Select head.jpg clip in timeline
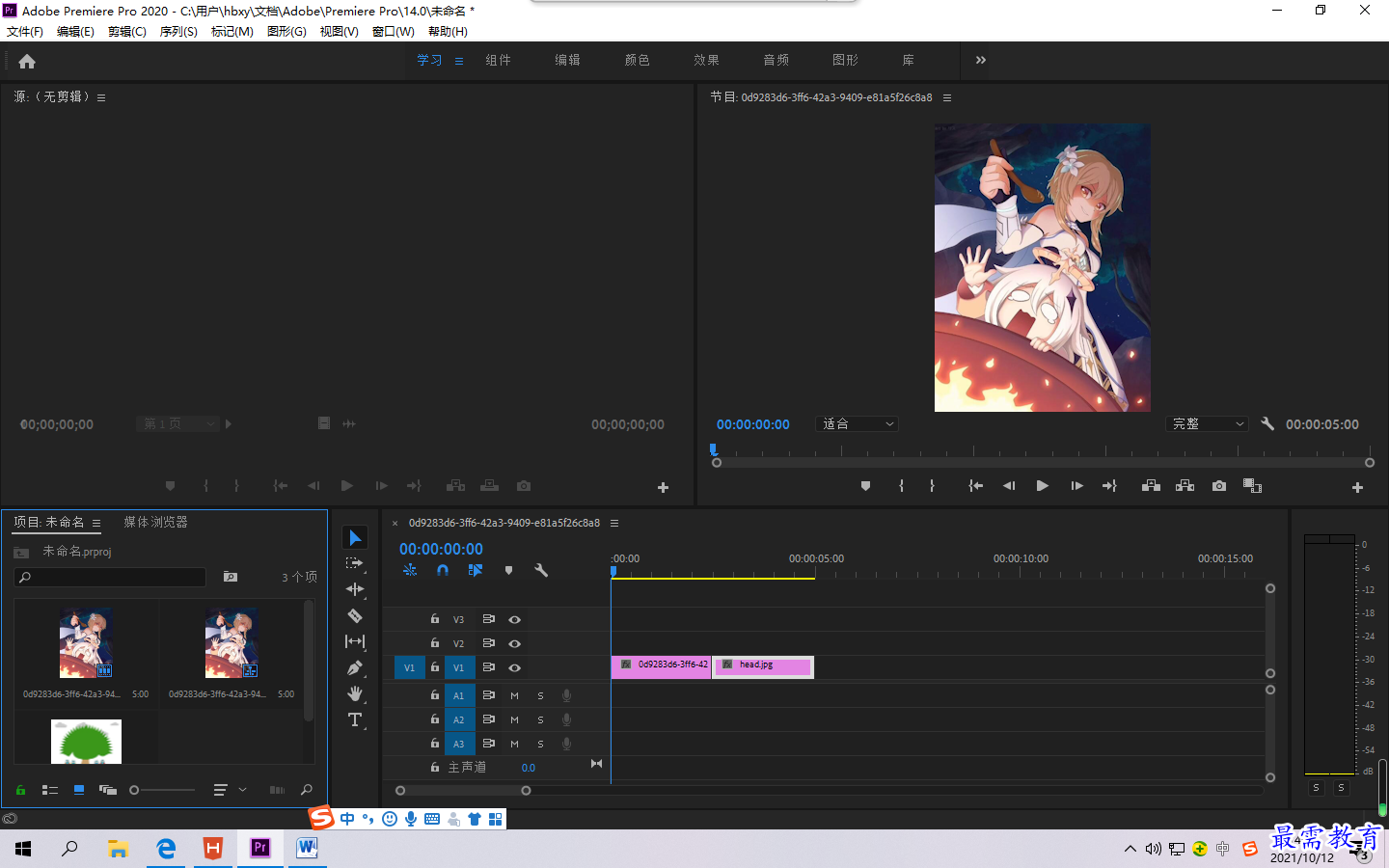Viewport: 1389px width, 868px height. pyautogui.click(x=763, y=666)
